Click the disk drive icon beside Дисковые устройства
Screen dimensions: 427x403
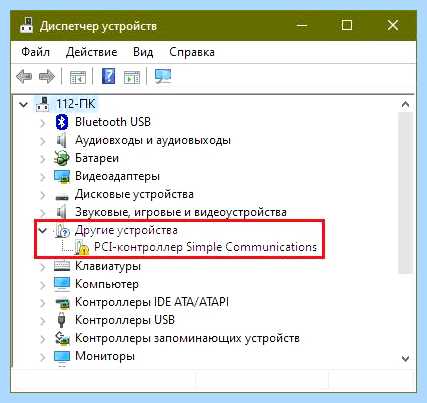(x=62, y=197)
